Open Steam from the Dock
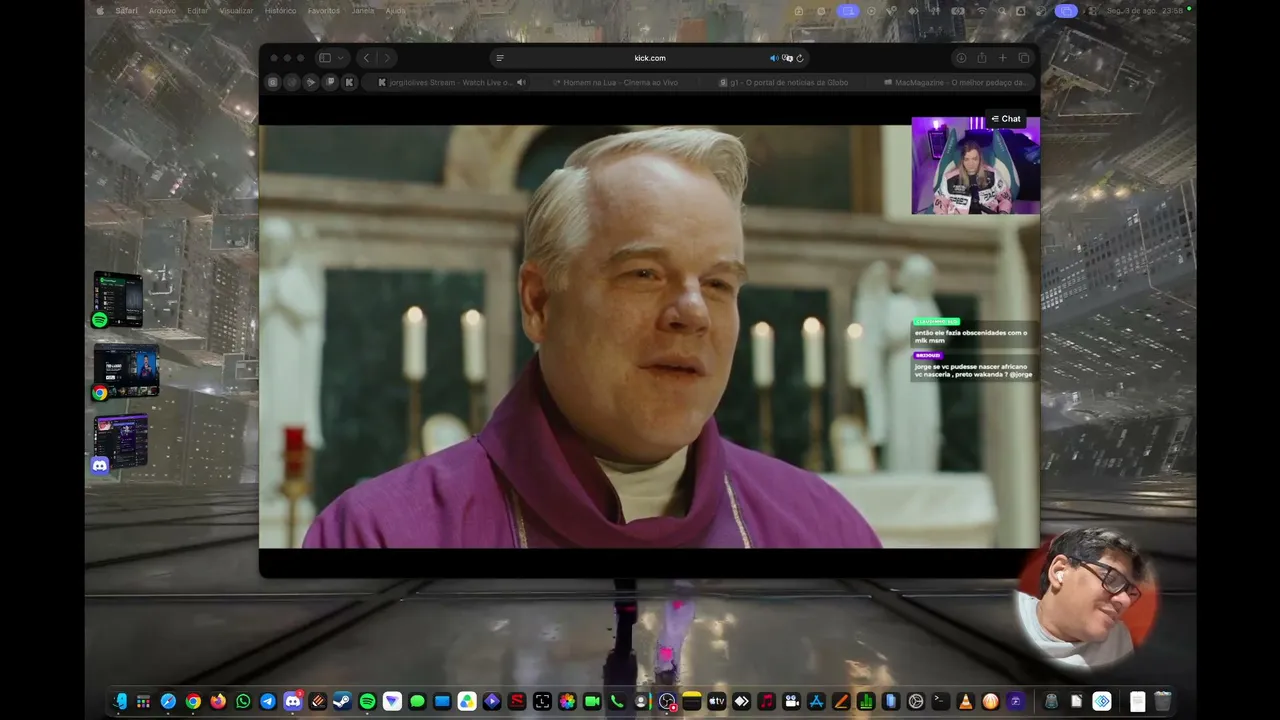The height and width of the screenshot is (720, 1280). pyautogui.click(x=342, y=702)
